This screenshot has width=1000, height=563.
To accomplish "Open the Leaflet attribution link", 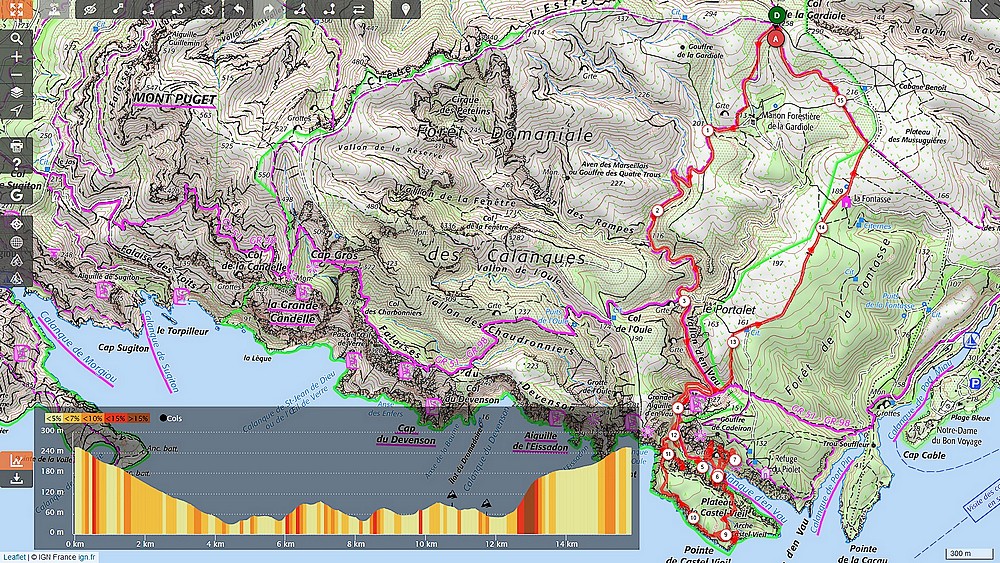I will click(x=13, y=557).
